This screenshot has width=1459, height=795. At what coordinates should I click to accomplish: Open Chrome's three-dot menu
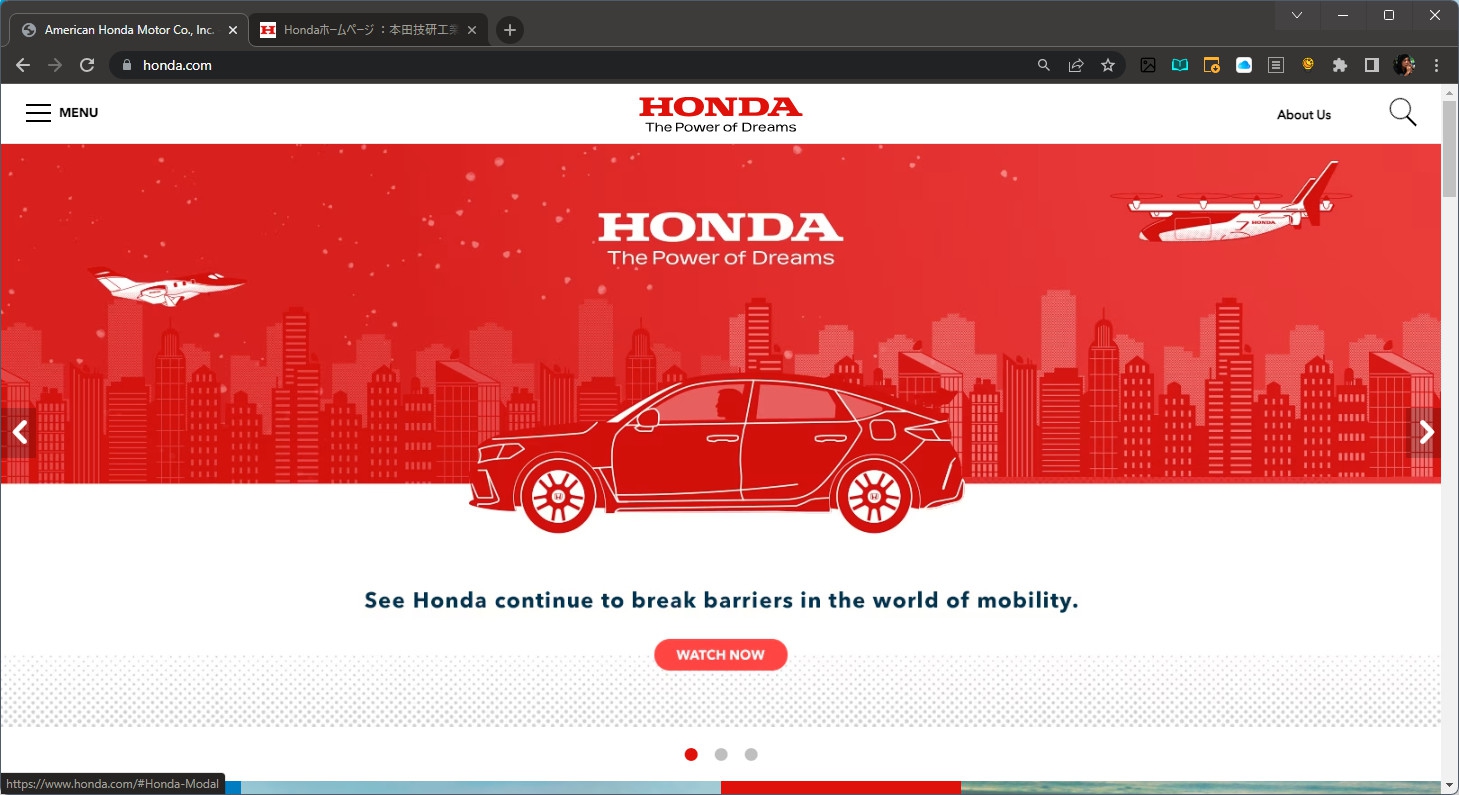1437,65
